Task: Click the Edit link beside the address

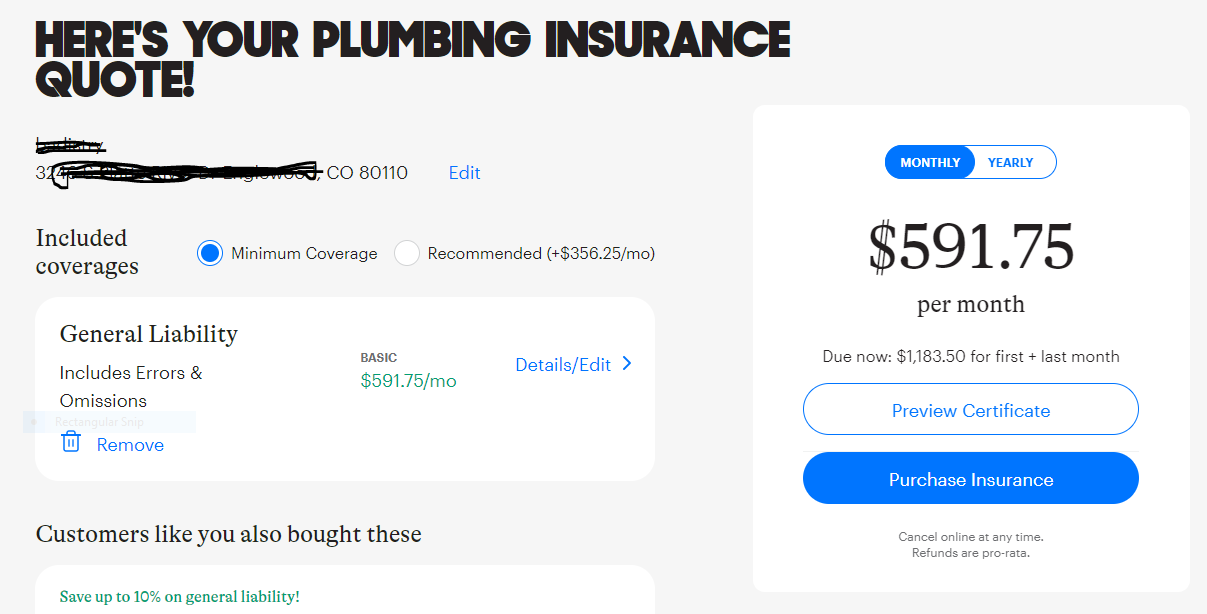Action: coord(464,173)
